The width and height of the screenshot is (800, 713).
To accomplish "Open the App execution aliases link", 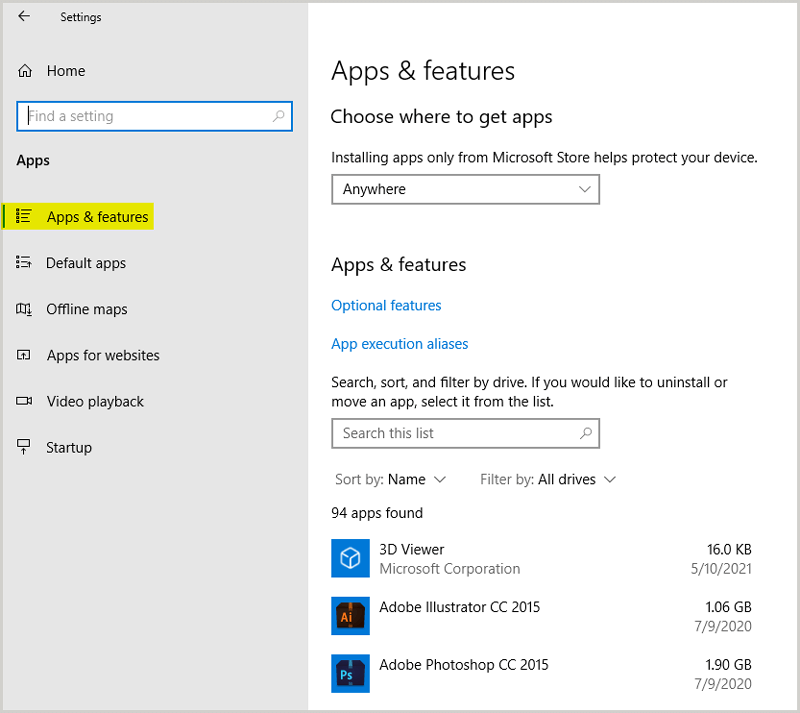I will point(399,343).
